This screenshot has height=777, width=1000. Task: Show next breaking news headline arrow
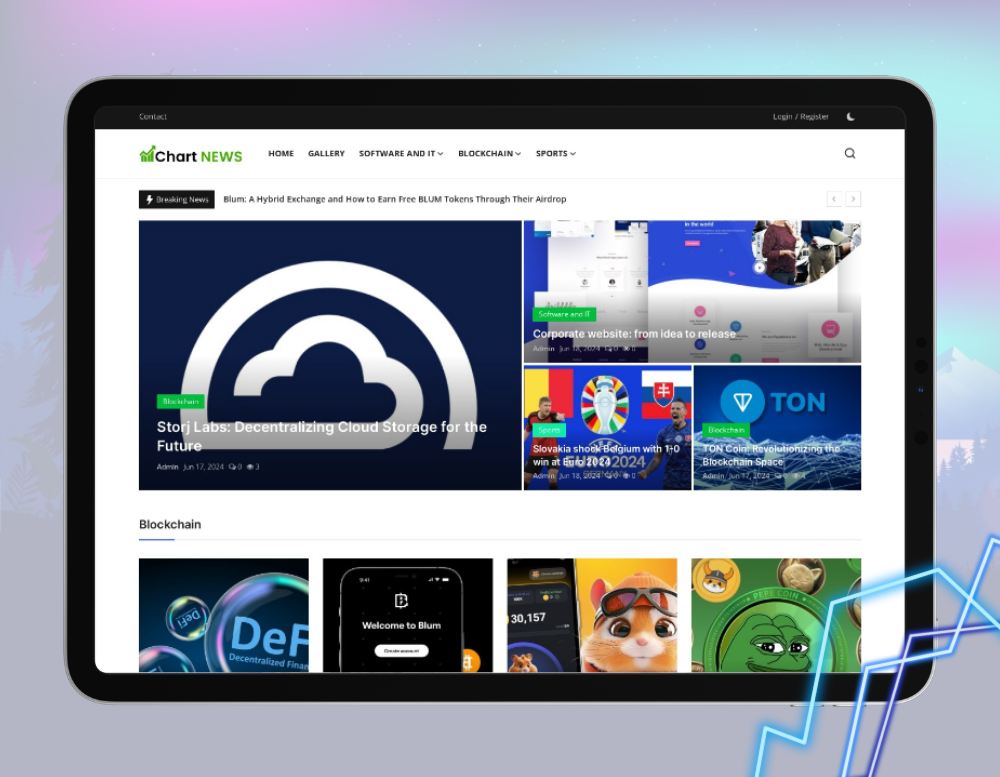[x=853, y=199]
